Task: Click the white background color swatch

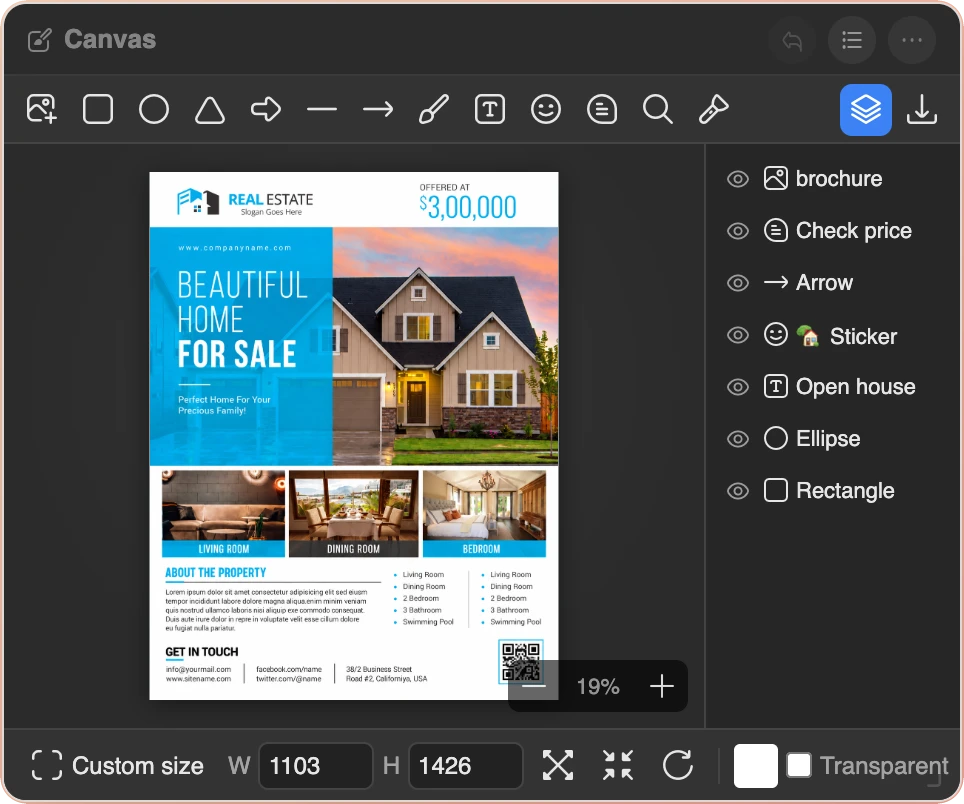Action: [x=756, y=765]
